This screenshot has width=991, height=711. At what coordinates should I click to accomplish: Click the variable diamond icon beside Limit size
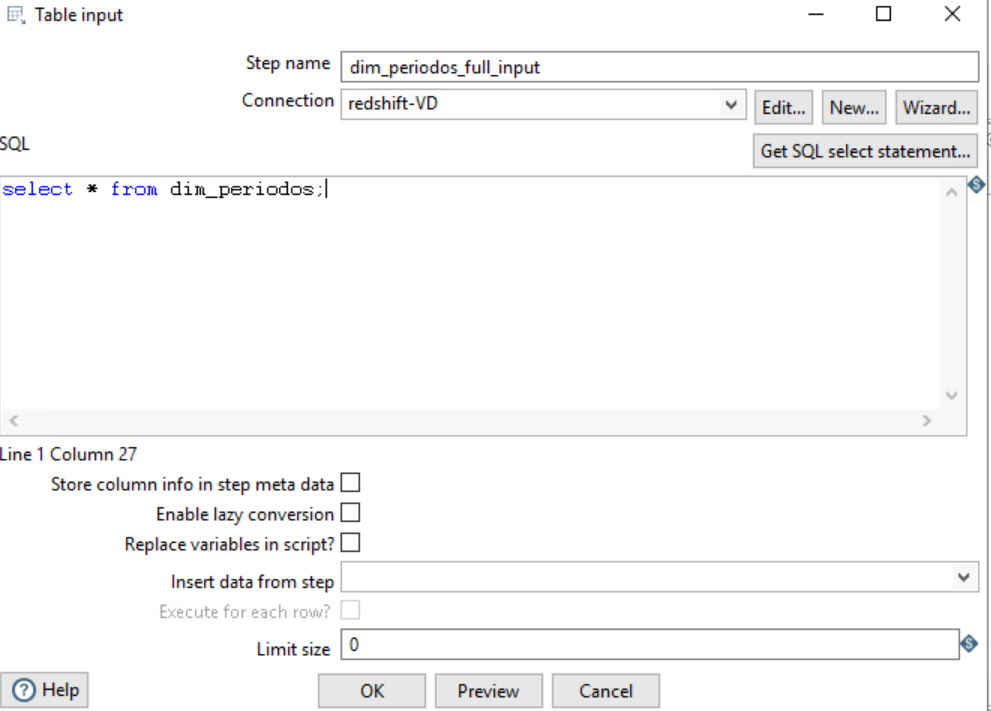pos(969,643)
